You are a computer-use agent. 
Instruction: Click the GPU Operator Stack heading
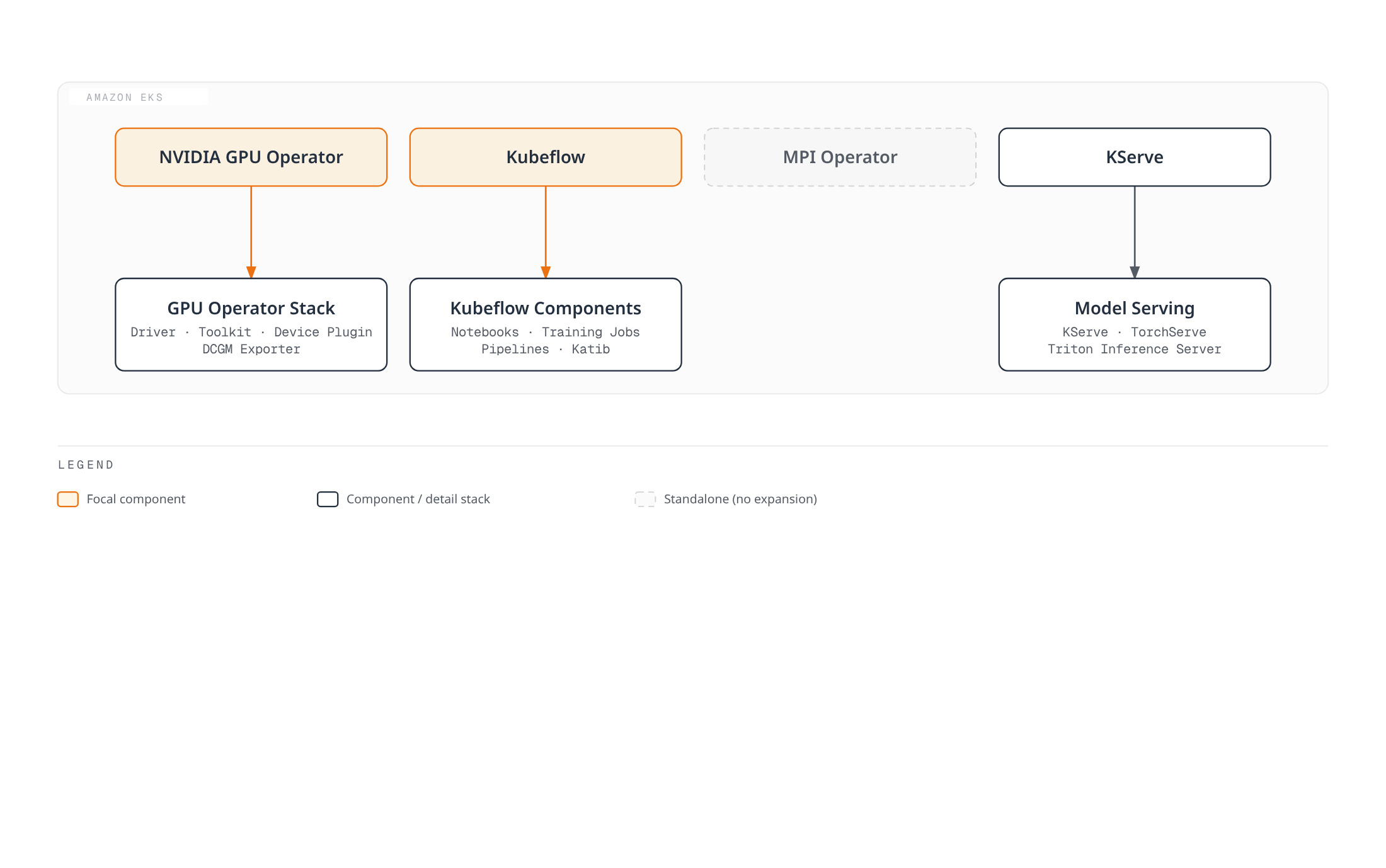tap(251, 308)
